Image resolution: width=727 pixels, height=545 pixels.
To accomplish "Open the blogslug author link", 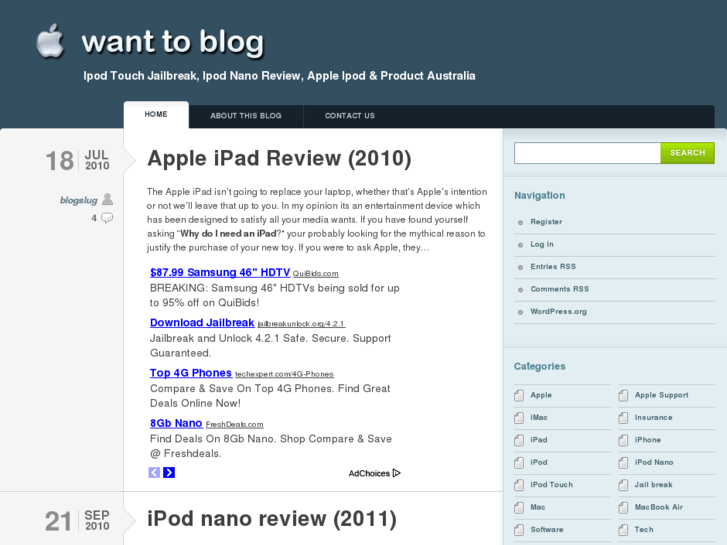I will pos(78,200).
